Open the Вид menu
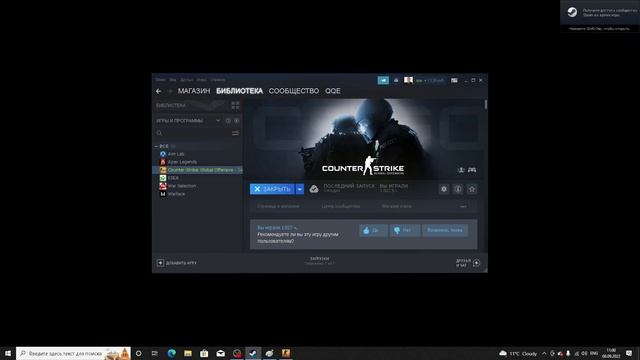Image resolution: width=640 pixels, height=360 pixels. click(173, 80)
